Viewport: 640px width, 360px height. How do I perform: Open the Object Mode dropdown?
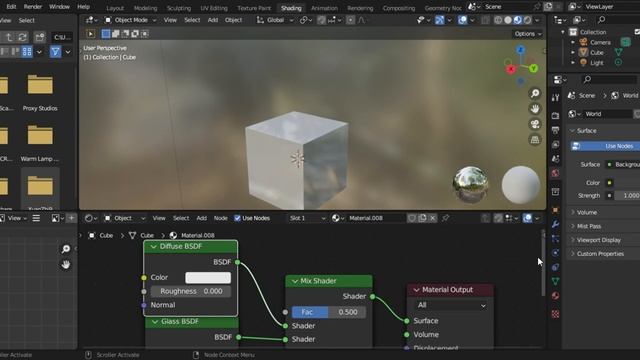pos(131,20)
